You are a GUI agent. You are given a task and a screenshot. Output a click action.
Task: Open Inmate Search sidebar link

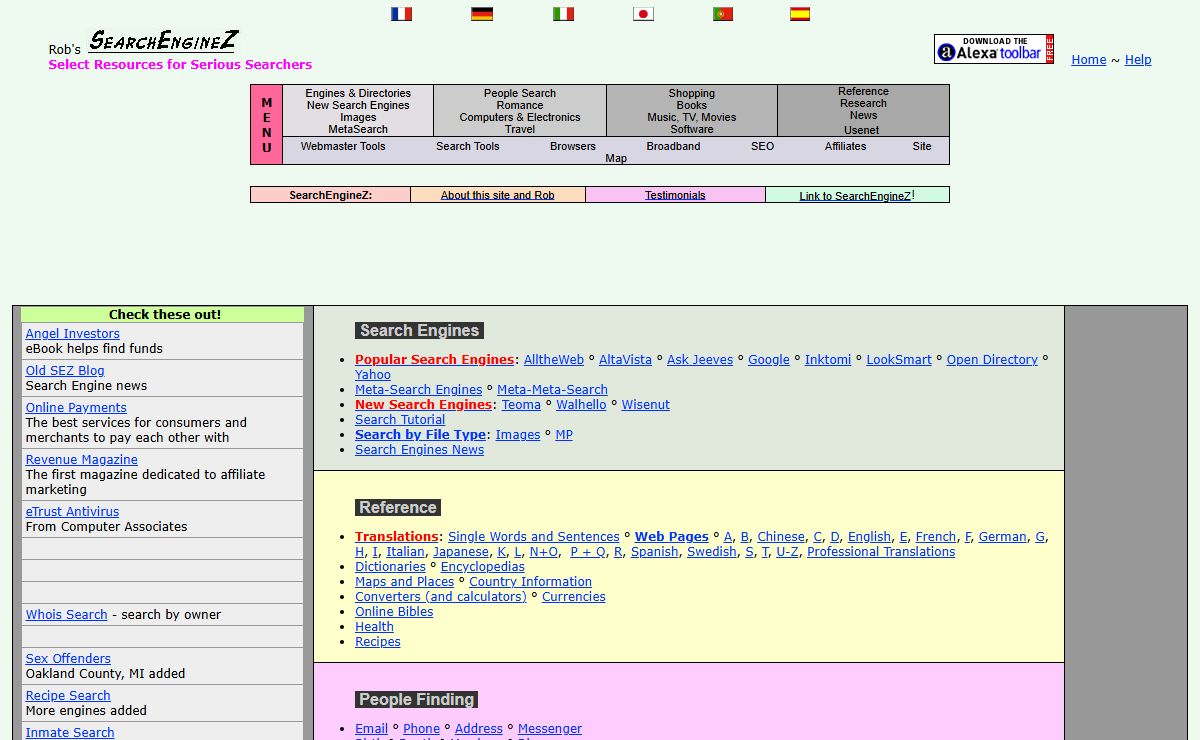[70, 732]
